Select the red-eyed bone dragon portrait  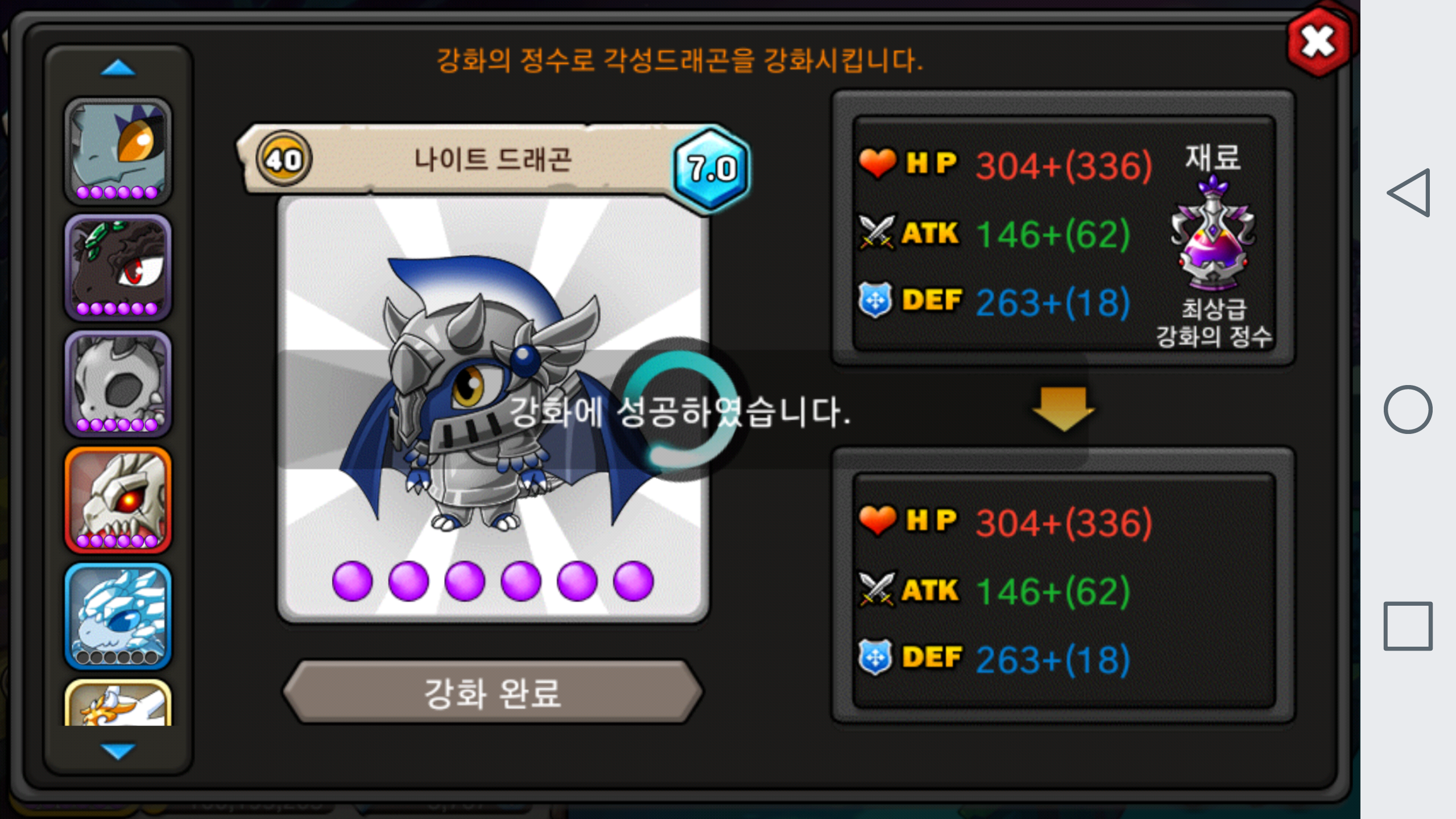[118, 500]
